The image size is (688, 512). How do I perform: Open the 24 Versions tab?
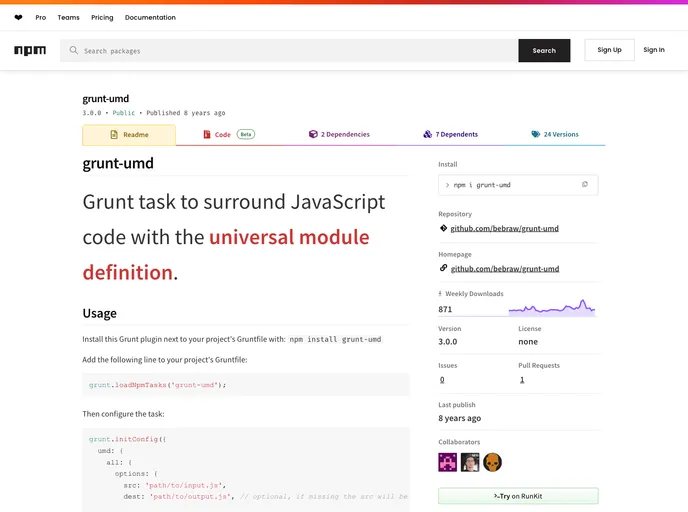(555, 134)
